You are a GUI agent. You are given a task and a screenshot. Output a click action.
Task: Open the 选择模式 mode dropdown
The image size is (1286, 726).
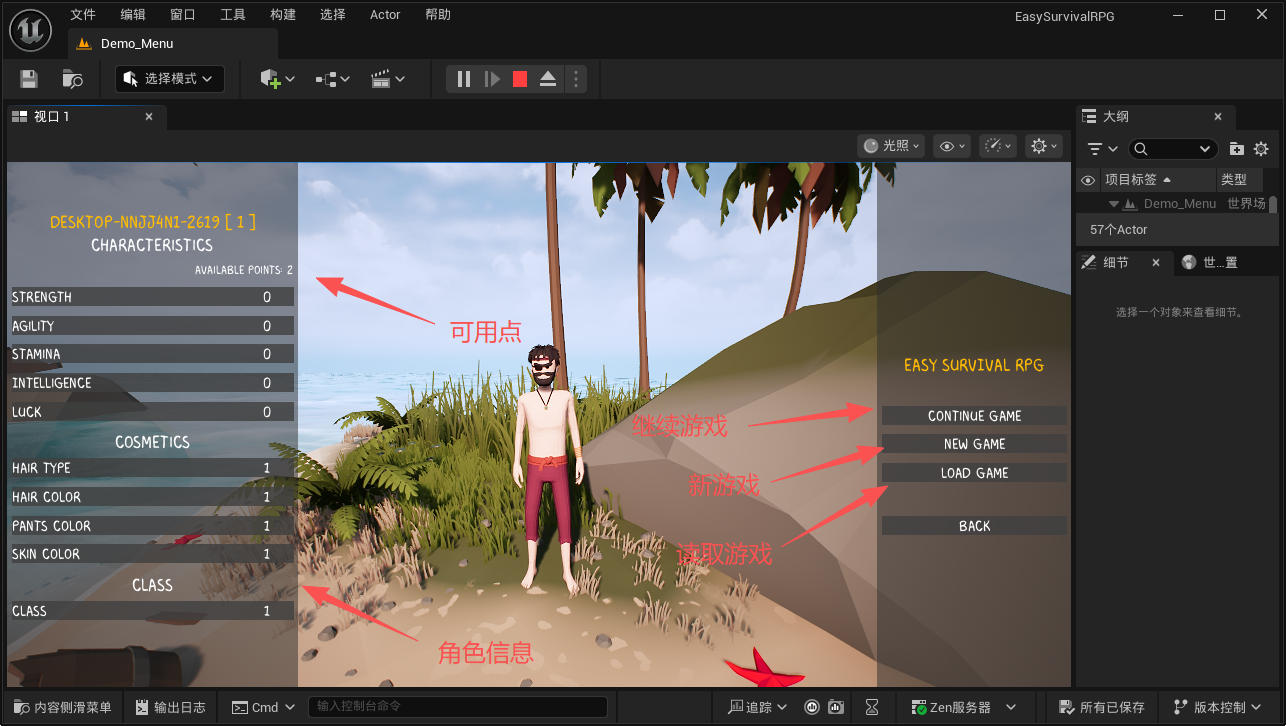point(170,79)
